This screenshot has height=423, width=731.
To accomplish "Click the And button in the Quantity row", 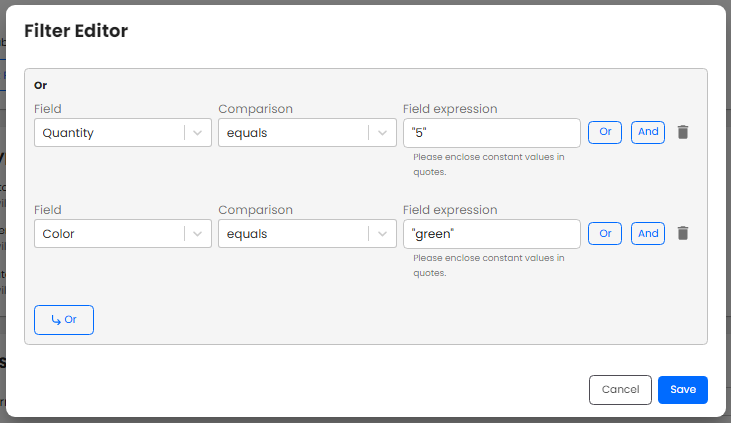I will click(648, 132).
